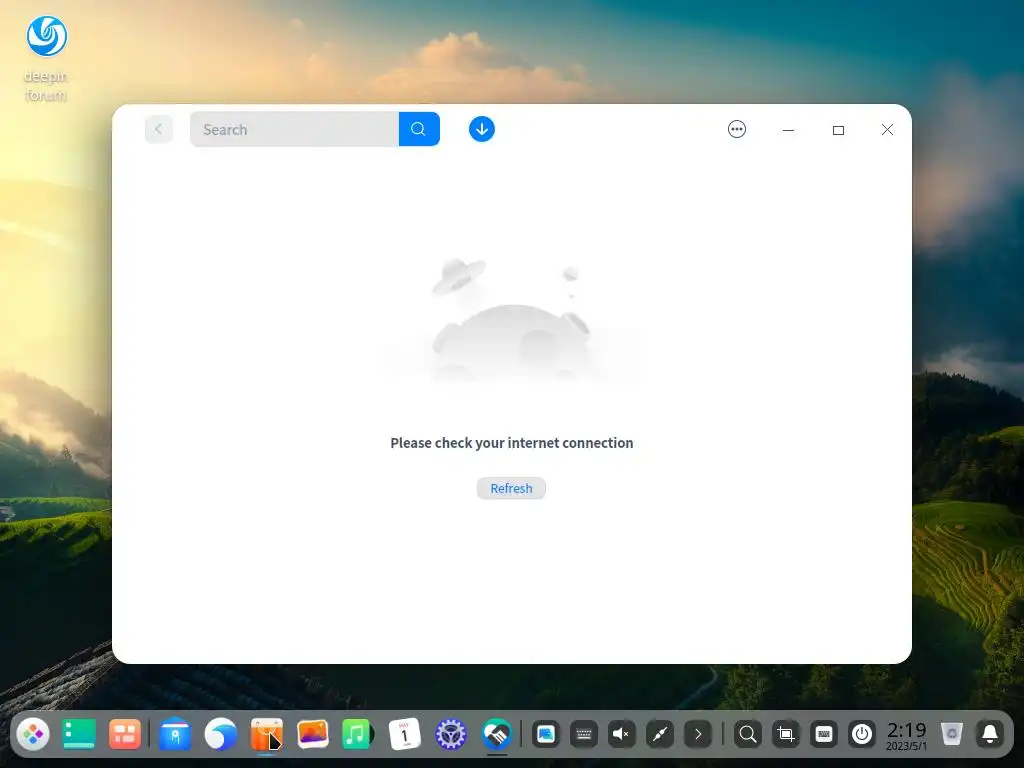1024x768 pixels.
Task: Expand the tray with the chevron arrow
Action: pyautogui.click(x=697, y=735)
